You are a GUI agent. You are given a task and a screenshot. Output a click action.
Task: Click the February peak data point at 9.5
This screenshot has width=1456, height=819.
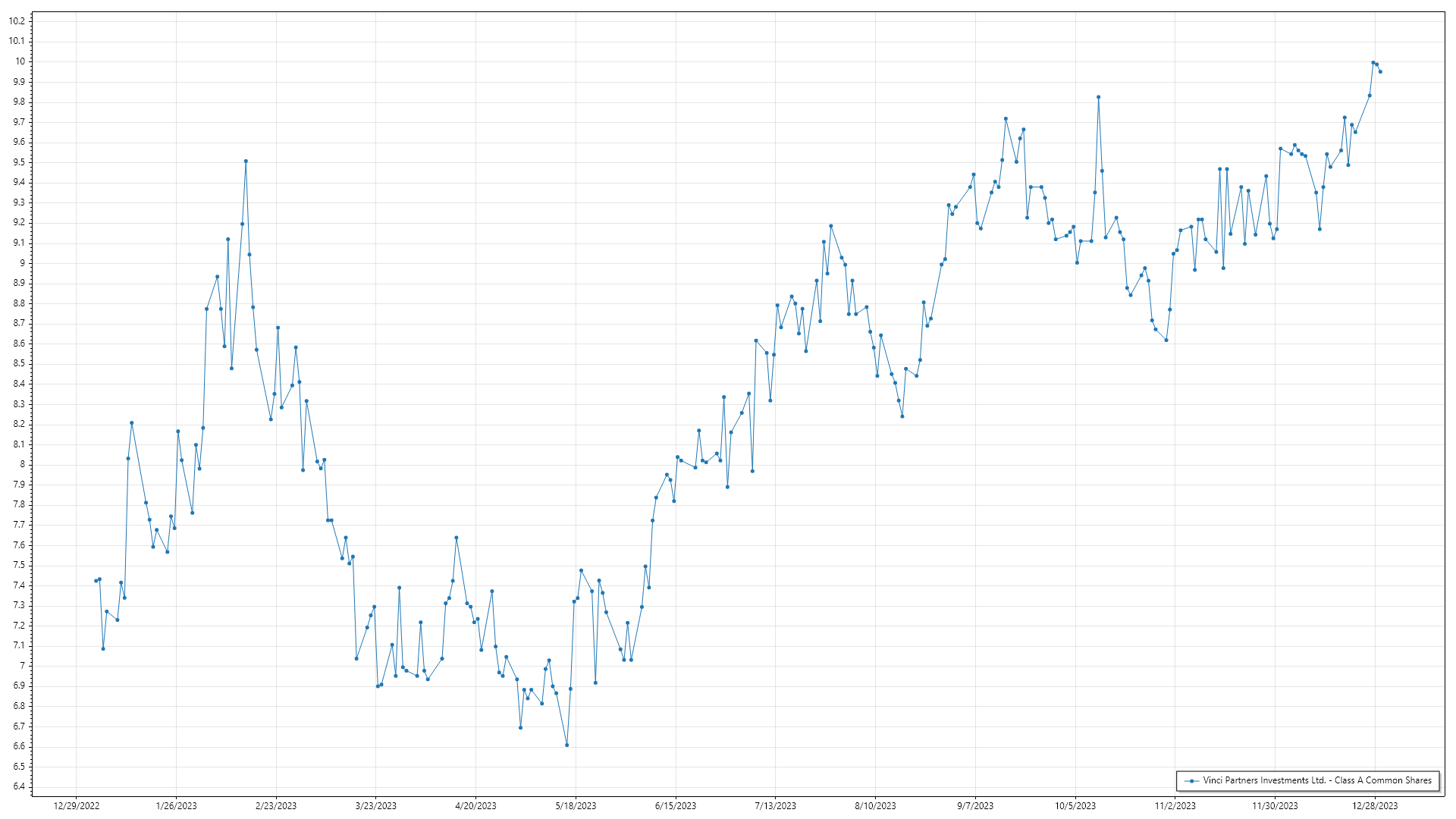[246, 161]
